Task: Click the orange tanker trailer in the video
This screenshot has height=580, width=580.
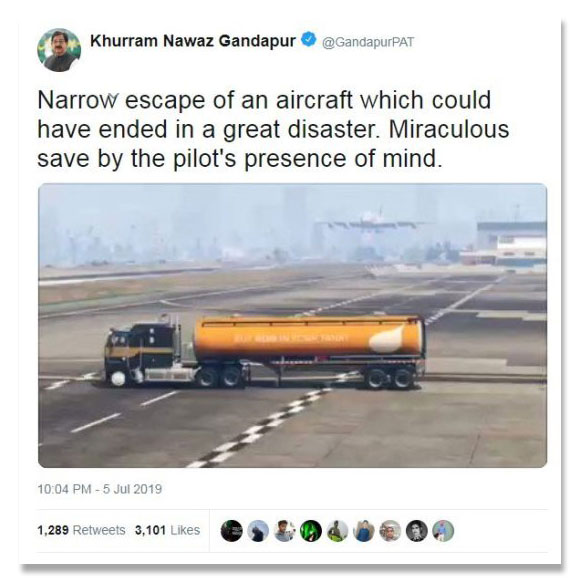Action: [309, 336]
